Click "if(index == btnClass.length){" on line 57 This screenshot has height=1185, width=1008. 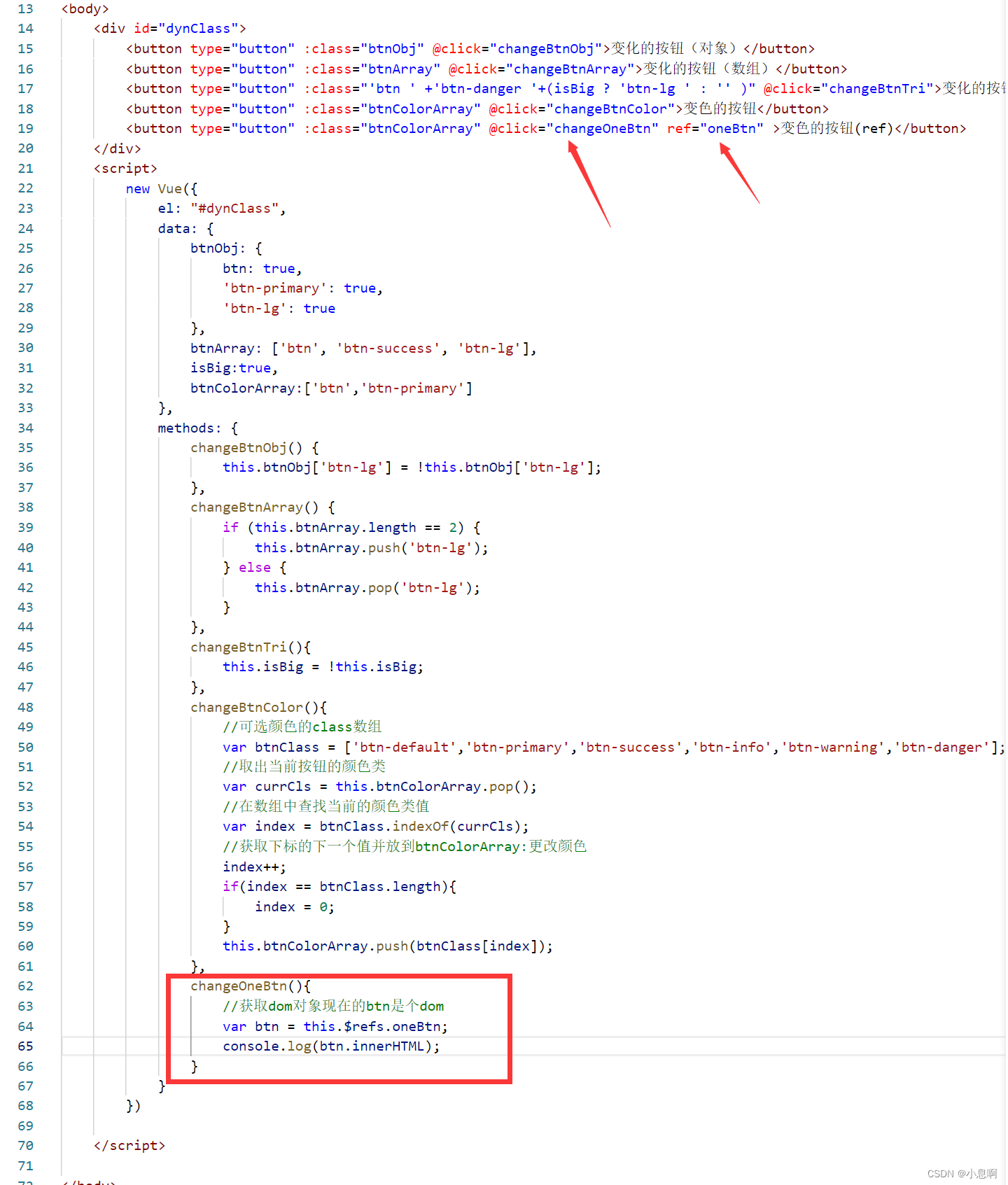[x=339, y=887]
